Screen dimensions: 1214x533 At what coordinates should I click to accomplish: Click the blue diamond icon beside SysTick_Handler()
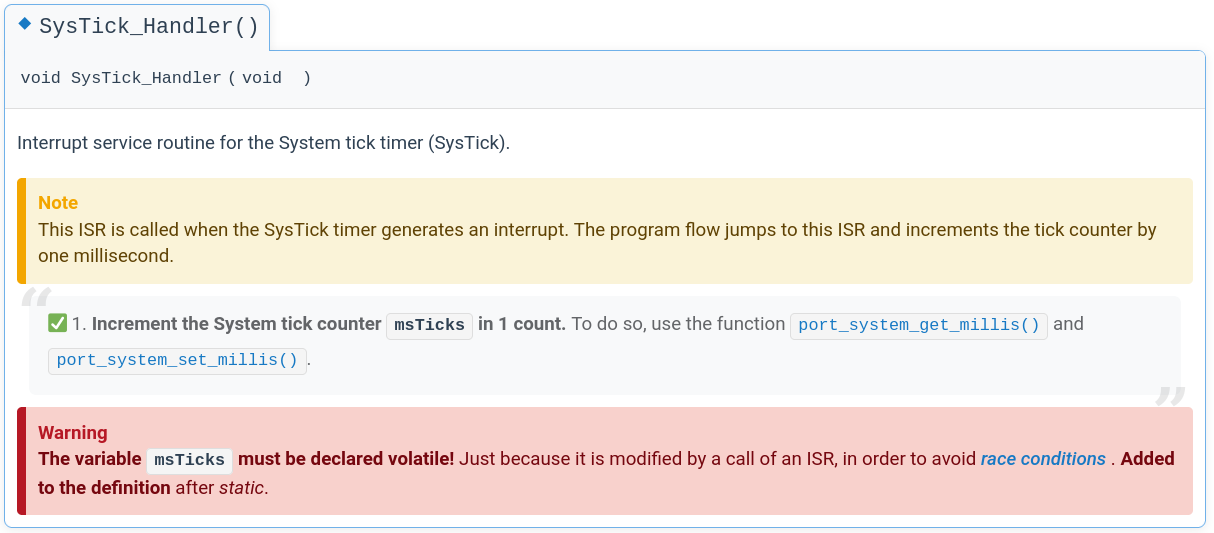pos(25,24)
